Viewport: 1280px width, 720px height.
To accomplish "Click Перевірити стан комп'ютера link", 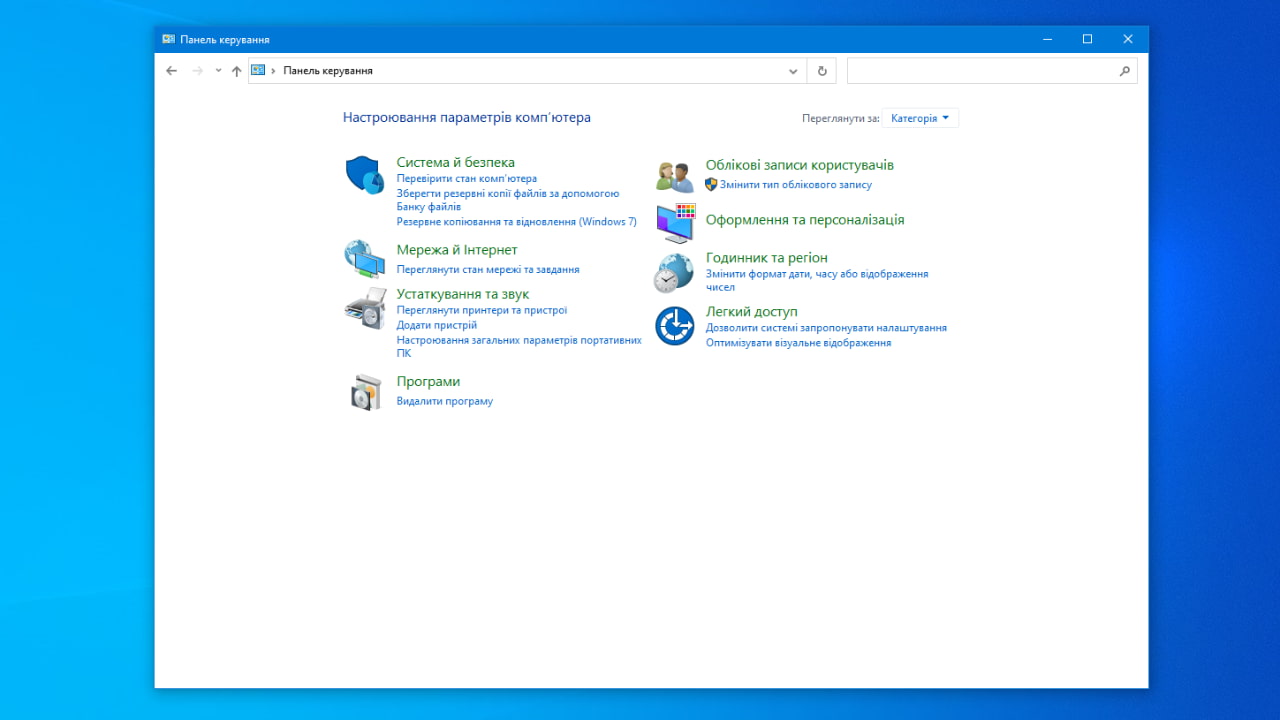I will pyautogui.click(x=467, y=179).
